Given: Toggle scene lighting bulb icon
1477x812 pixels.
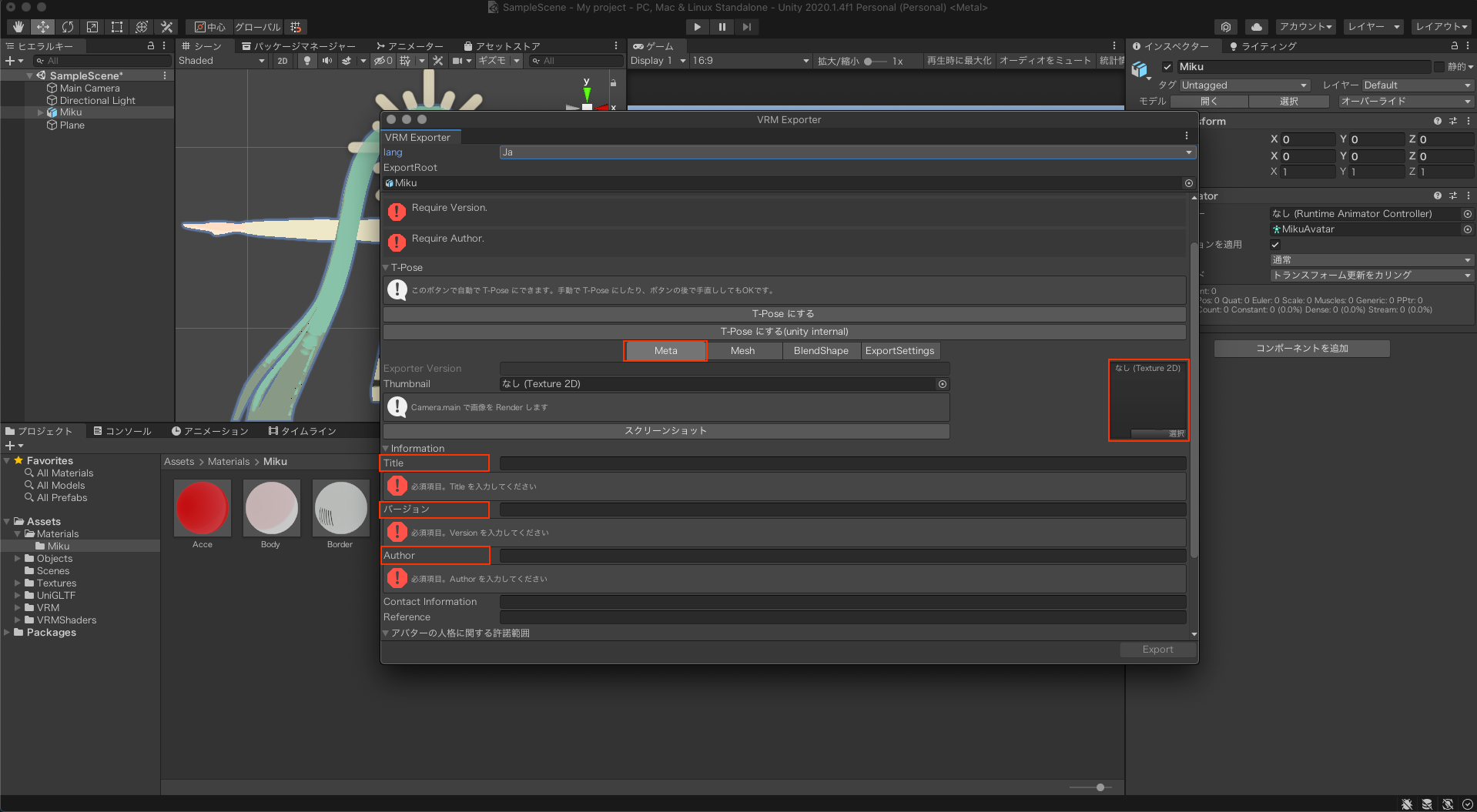Looking at the screenshot, I should tap(307, 61).
